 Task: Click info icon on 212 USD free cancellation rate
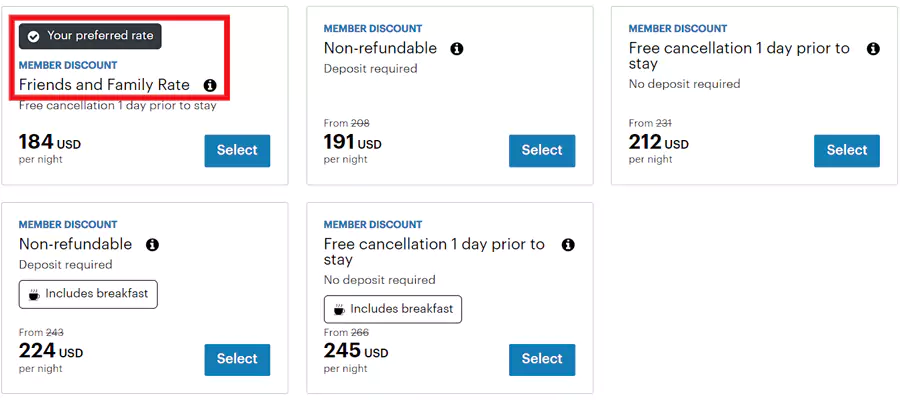click(x=873, y=49)
